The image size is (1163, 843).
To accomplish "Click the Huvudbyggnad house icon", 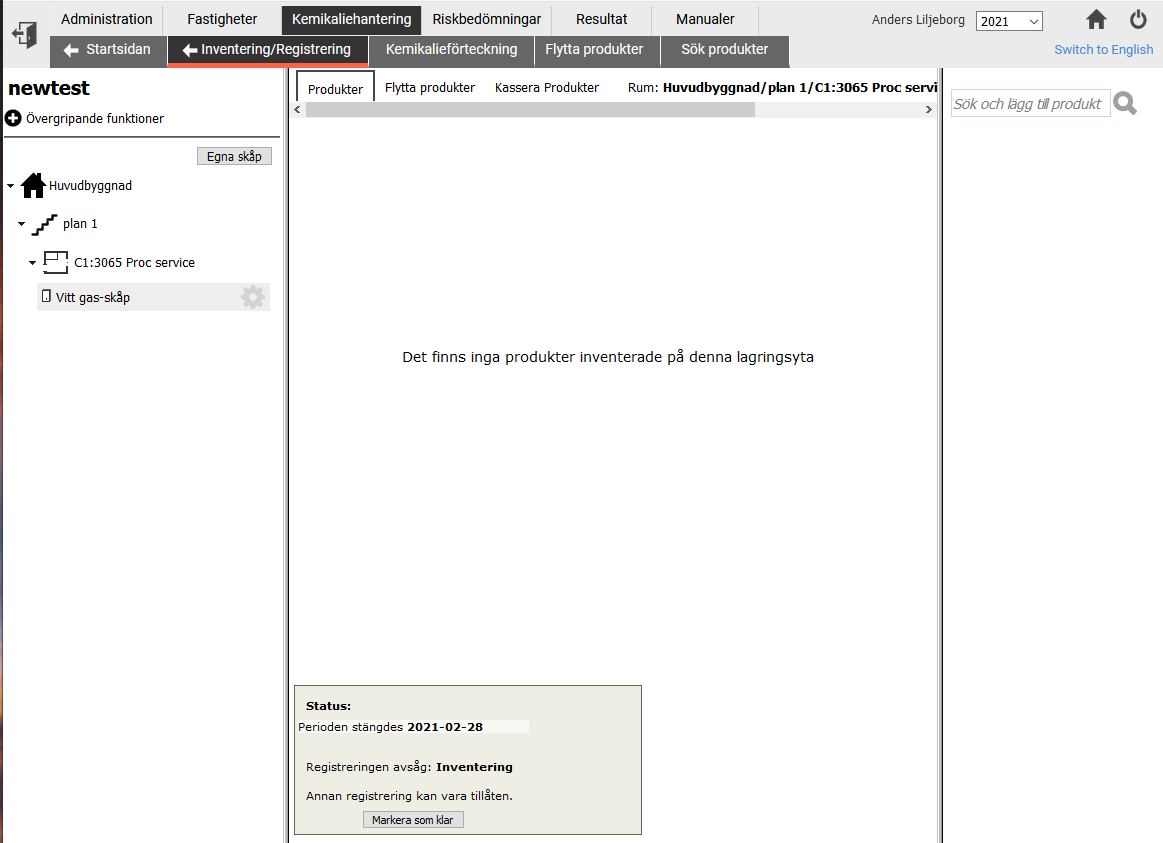I will tap(33, 185).
